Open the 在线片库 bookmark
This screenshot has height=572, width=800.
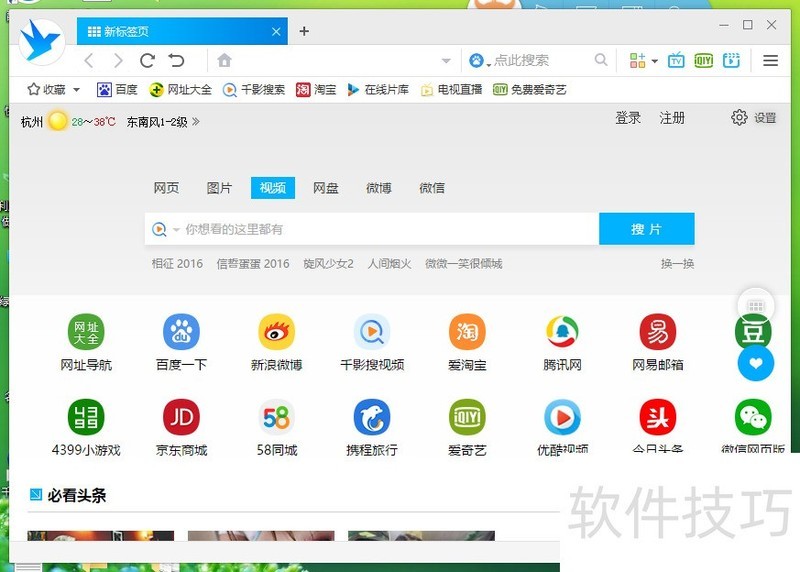click(378, 90)
